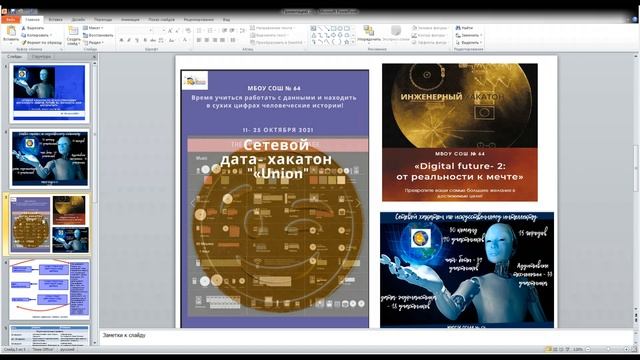This screenshot has height=360, width=640.
Task: Click the Help icon at ribbon right
Action: point(635,19)
